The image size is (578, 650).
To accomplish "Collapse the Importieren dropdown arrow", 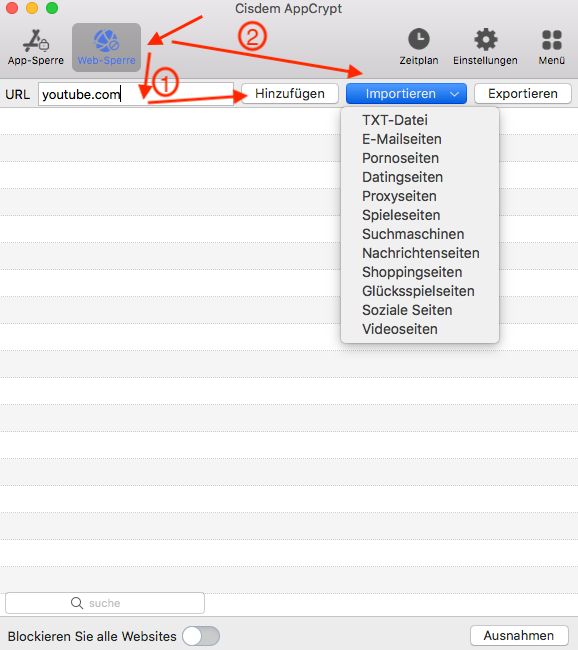I will pos(454,94).
